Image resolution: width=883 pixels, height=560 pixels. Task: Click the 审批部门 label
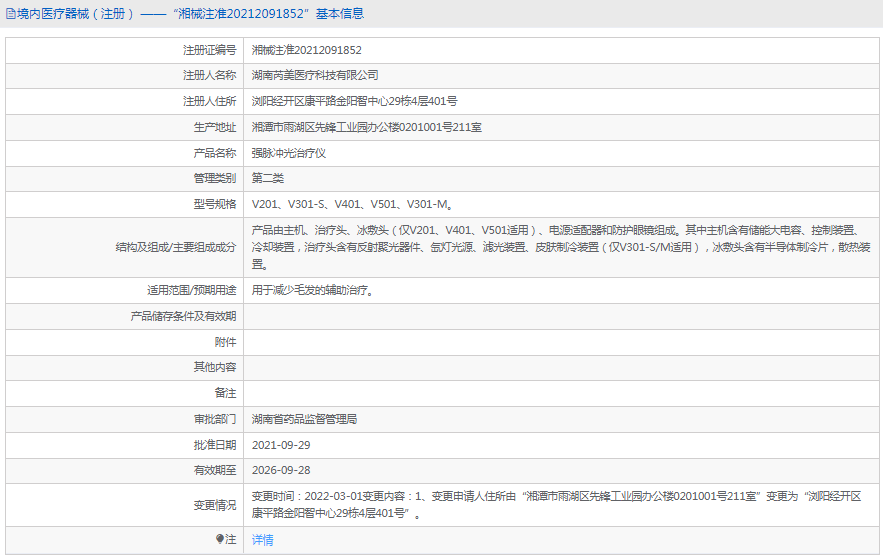[x=215, y=419]
